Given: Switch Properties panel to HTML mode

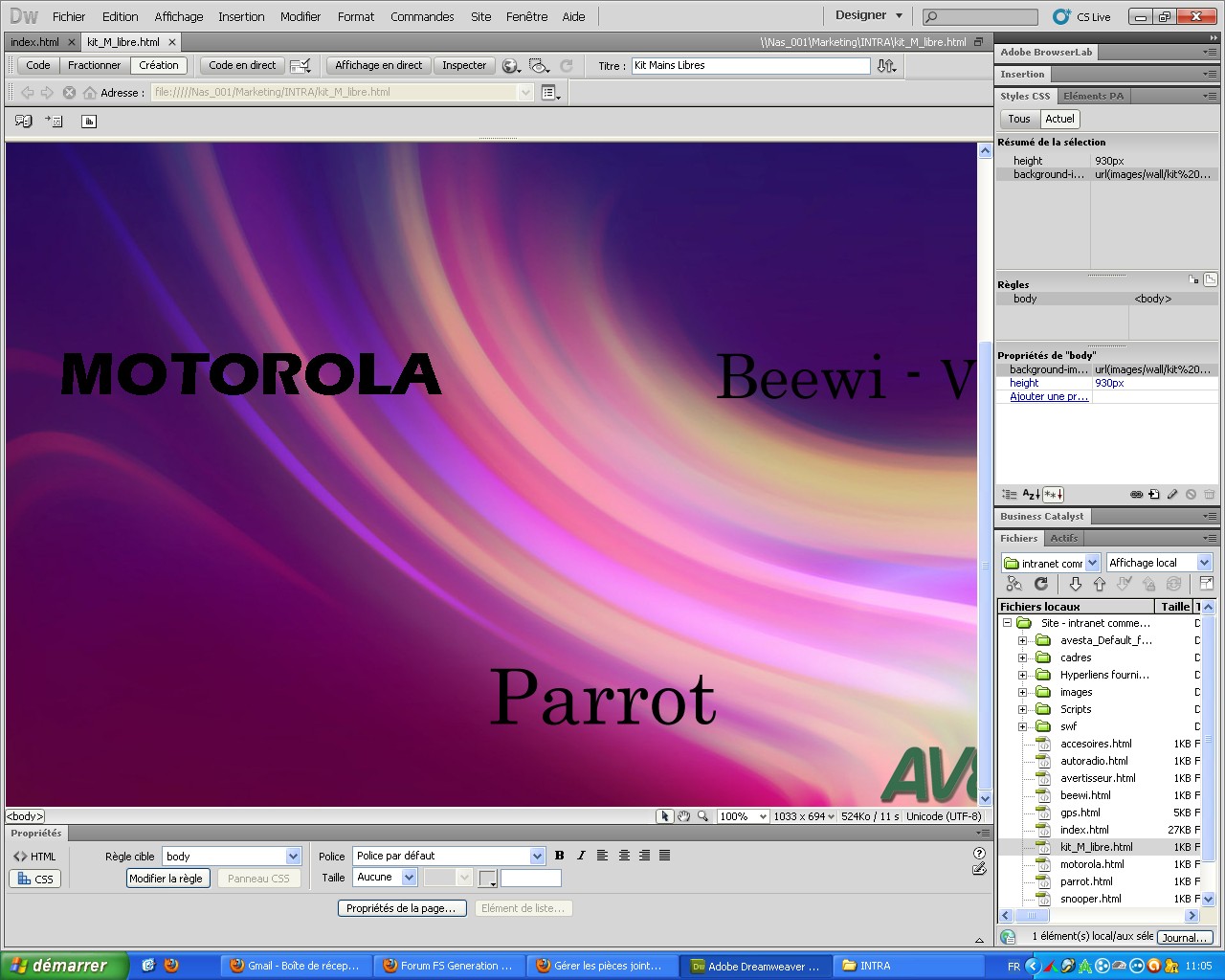Looking at the screenshot, I should coord(34,857).
